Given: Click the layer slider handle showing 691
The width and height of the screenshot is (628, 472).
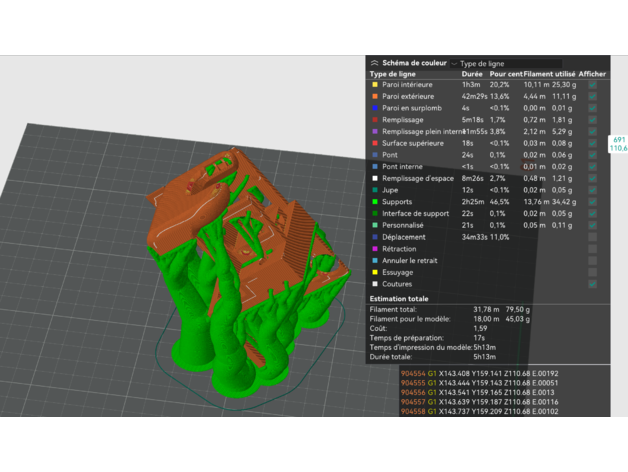Looking at the screenshot, I should click(x=618, y=143).
